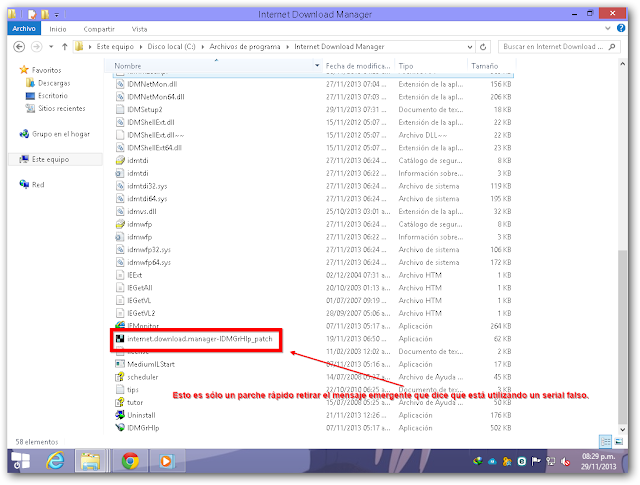Select the Vista tab
Viewport: 640px width, 485px height.
[x=139, y=29]
